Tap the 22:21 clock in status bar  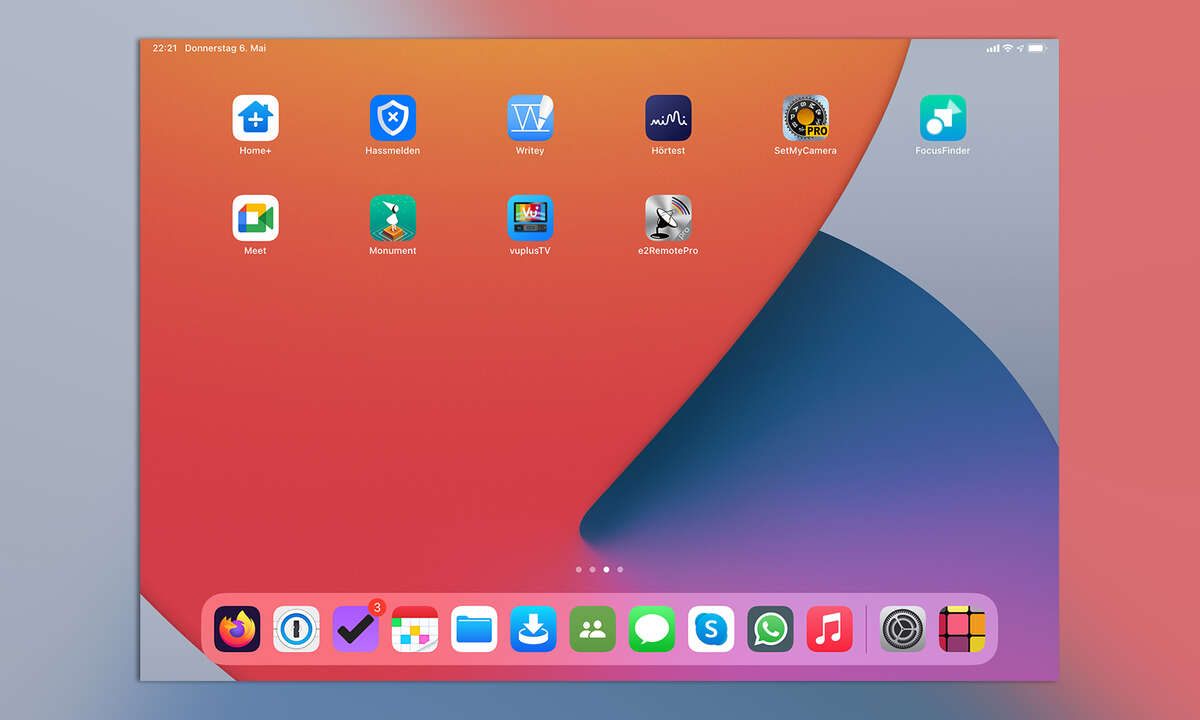[x=164, y=48]
